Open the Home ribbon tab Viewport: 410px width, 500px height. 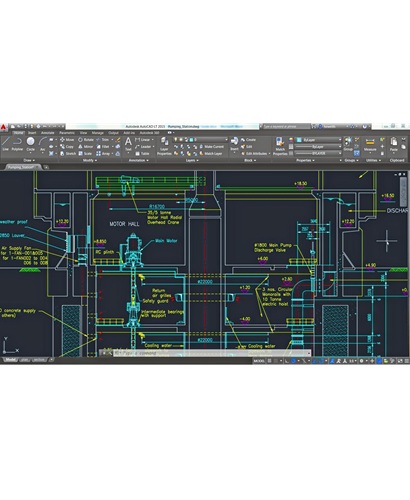[x=18, y=133]
